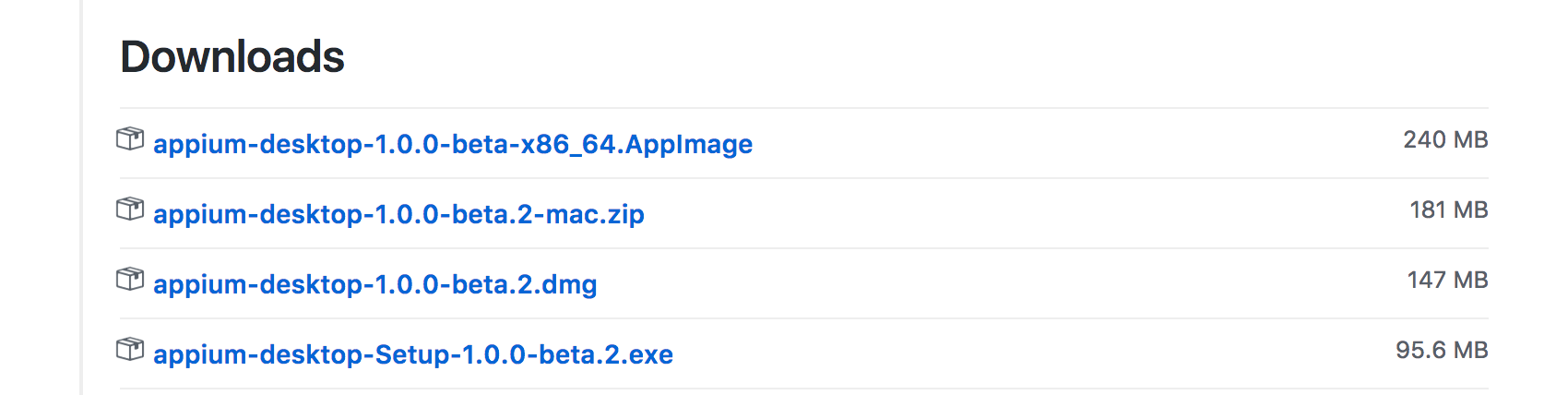This screenshot has width=1568, height=395.
Task: Click the package icon next to mac.zip download
Action: click(x=130, y=209)
